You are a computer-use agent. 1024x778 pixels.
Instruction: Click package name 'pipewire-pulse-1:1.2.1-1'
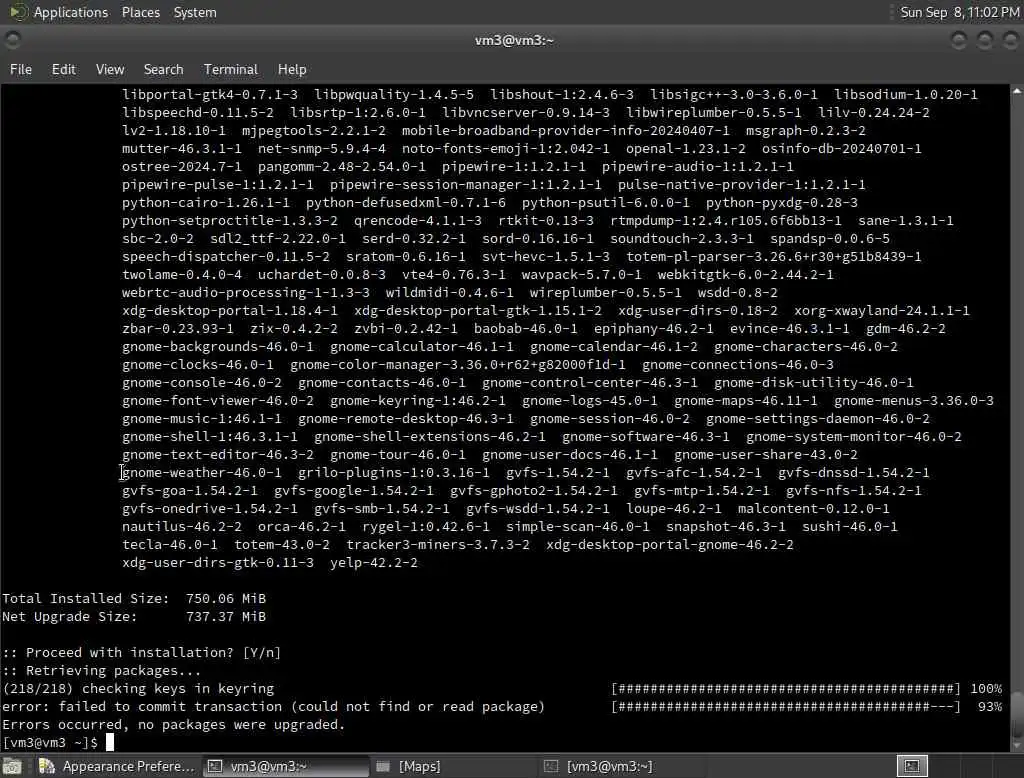[217, 184]
